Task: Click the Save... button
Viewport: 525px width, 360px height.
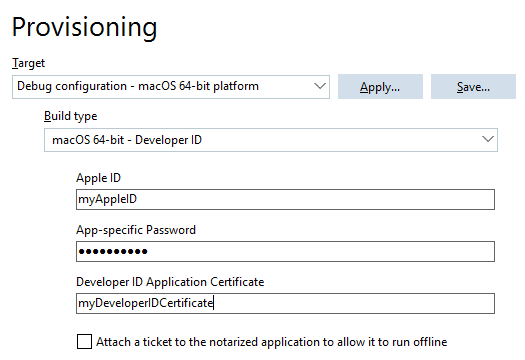Action: pyautogui.click(x=473, y=87)
